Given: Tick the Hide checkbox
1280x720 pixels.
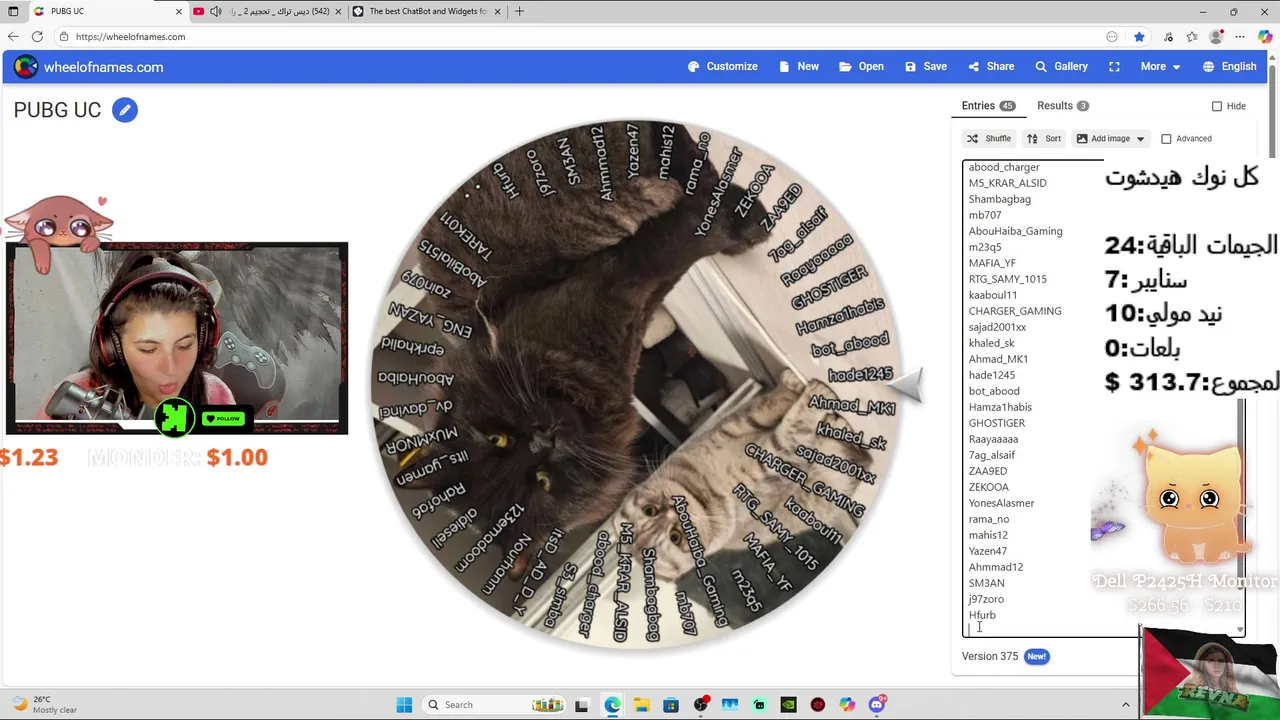Looking at the screenshot, I should tap(1217, 106).
